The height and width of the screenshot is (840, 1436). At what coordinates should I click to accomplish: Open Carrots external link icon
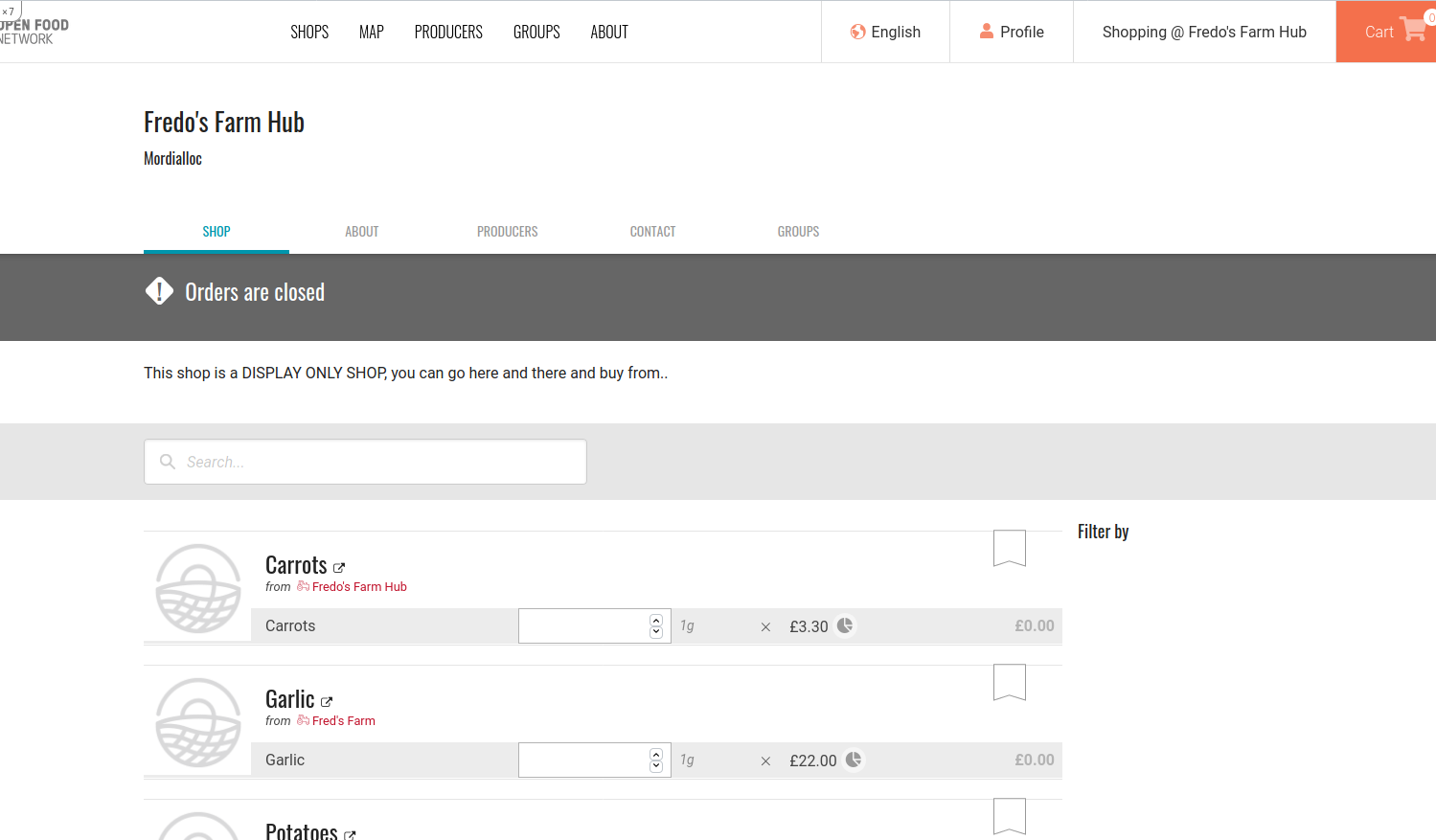point(339,568)
